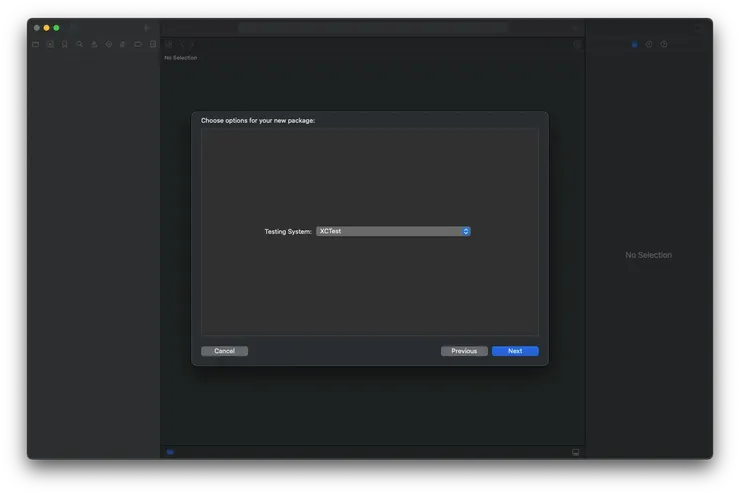740x495 pixels.
Task: Click the blue tag icon in bottom bar
Action: (x=170, y=452)
